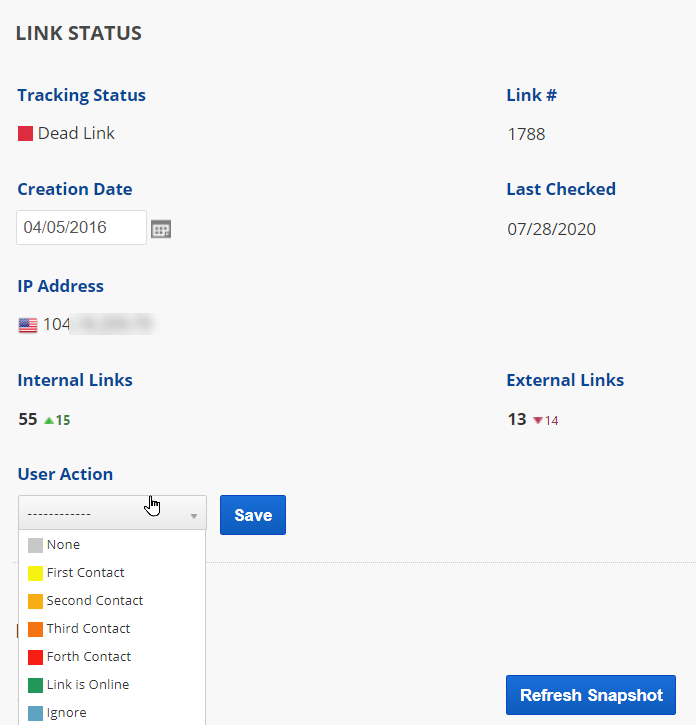Click the US flag icon beside IP address
This screenshot has width=696, height=725.
pos(27,325)
